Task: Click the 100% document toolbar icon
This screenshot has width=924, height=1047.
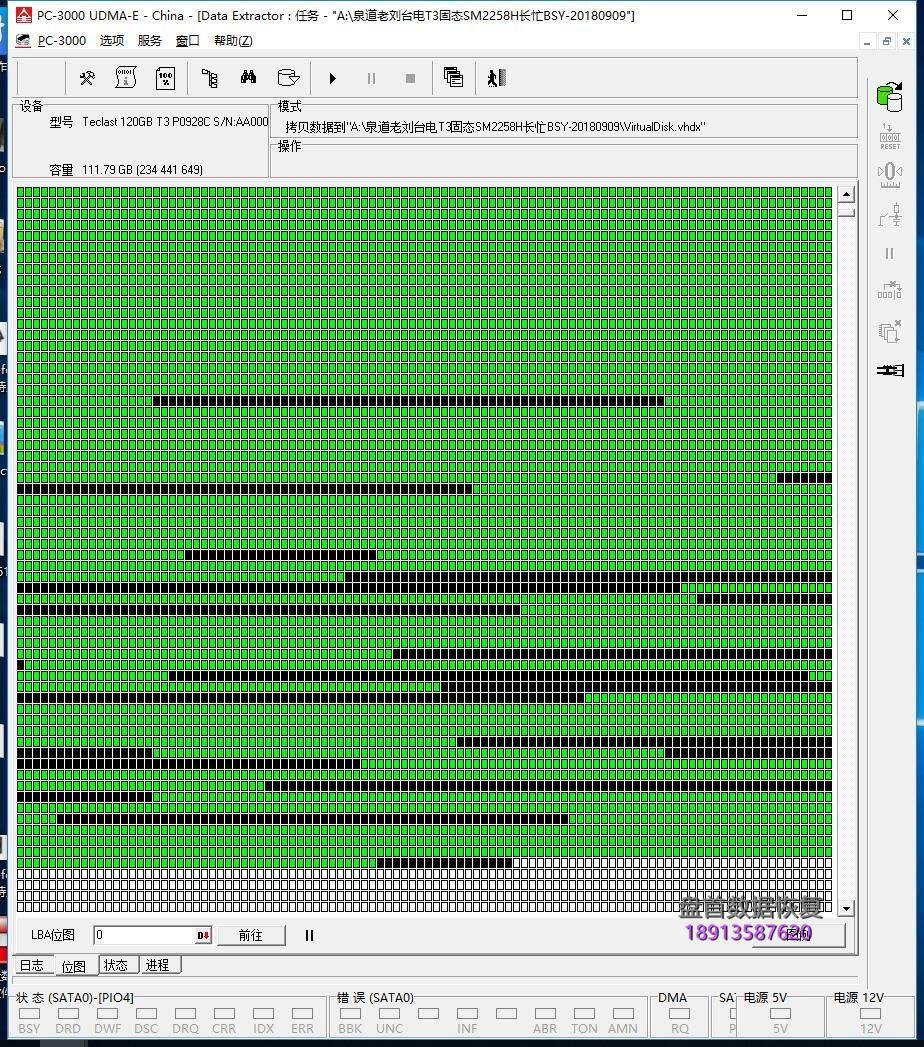Action: click(165, 78)
